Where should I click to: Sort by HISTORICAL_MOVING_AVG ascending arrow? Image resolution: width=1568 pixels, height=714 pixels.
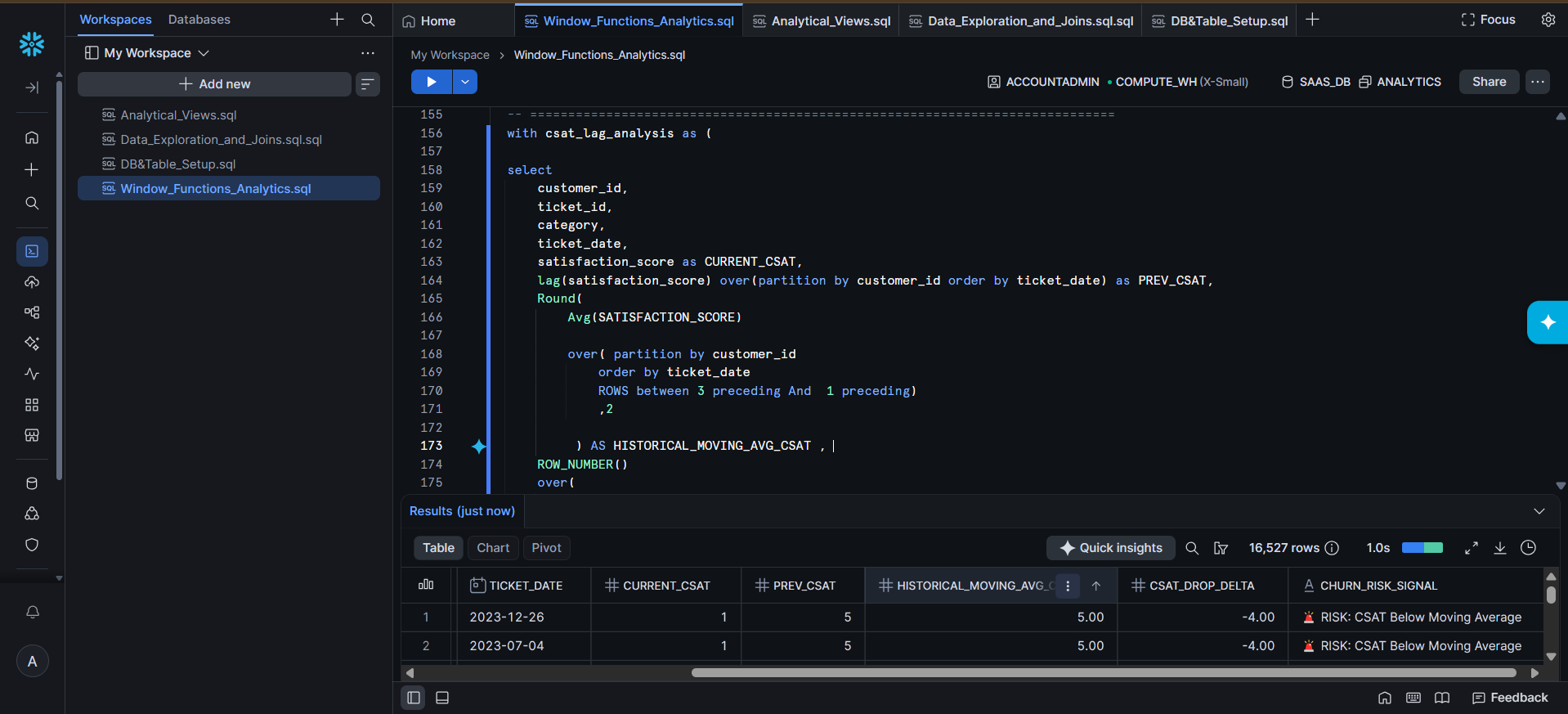[1096, 586]
